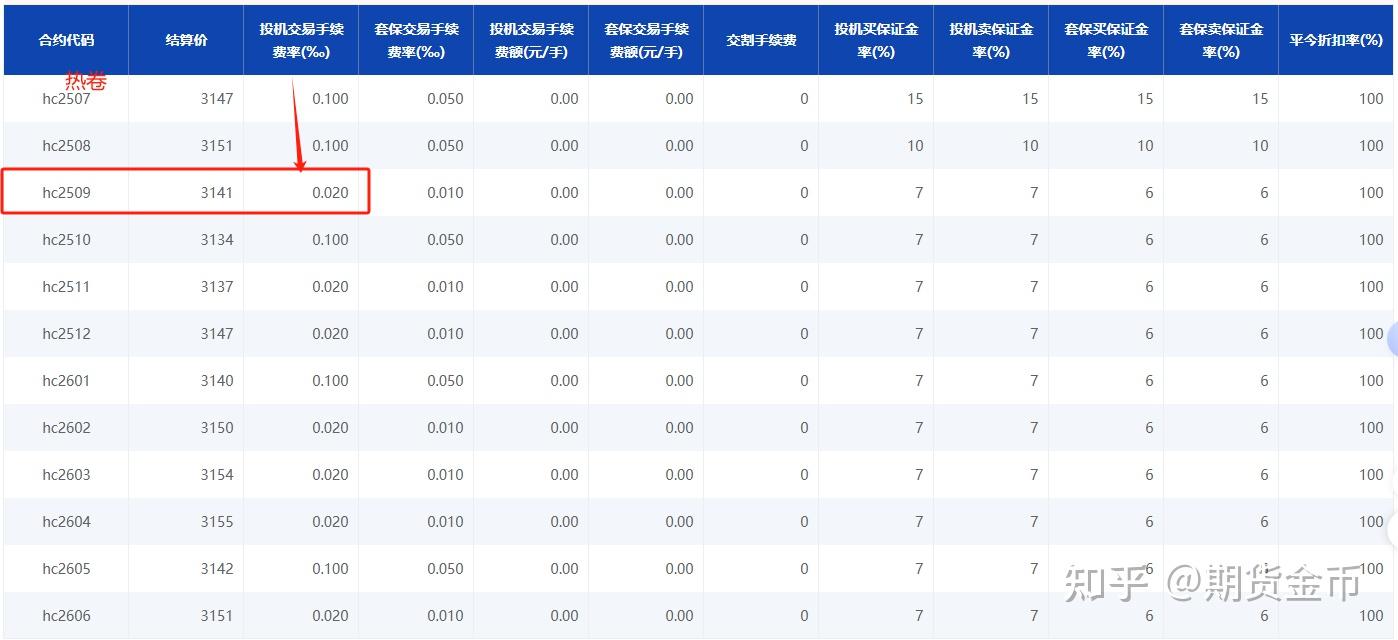Click settlement price 3137 in hc2511 row

pyautogui.click(x=216, y=287)
